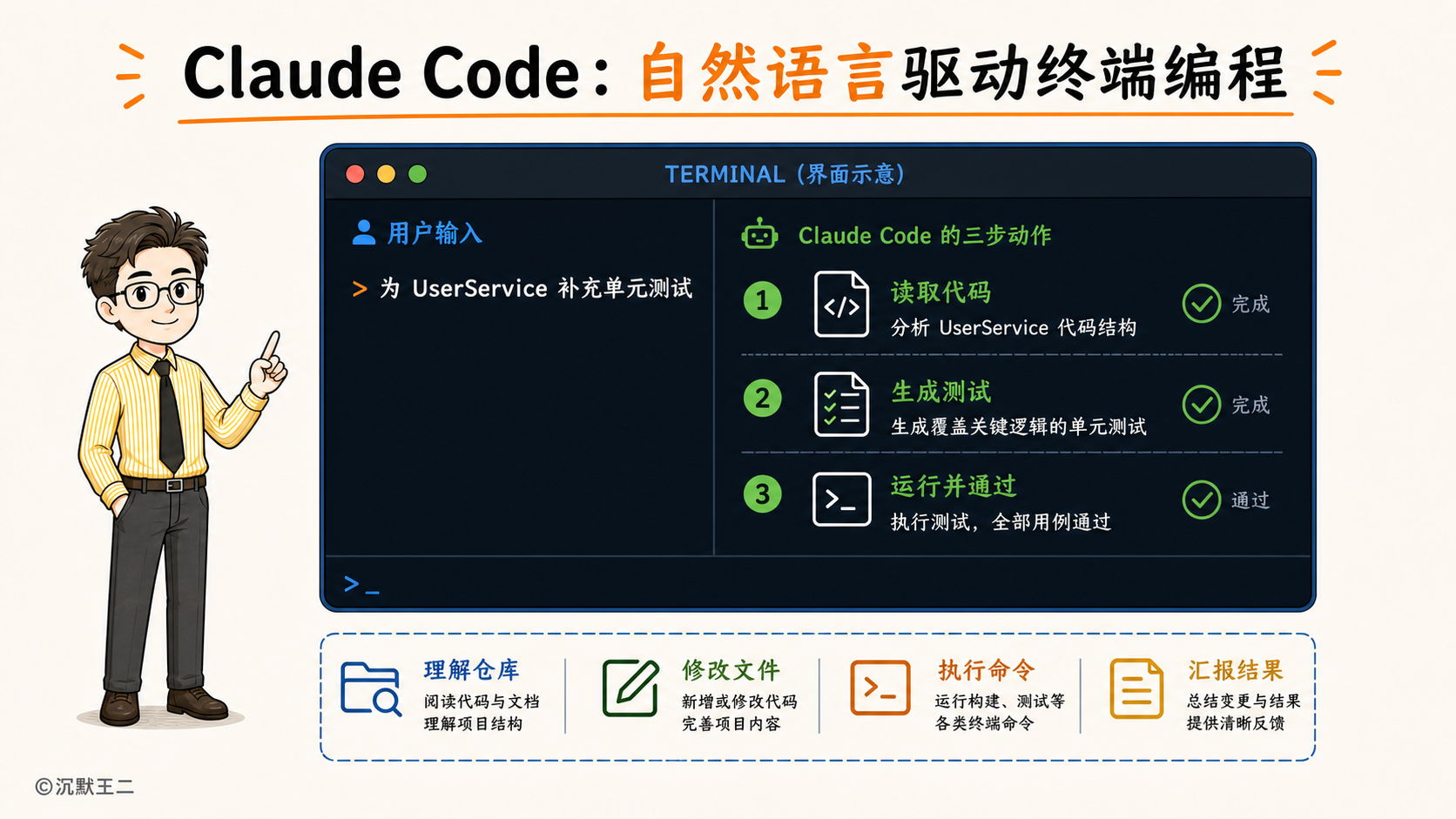Image resolution: width=1456 pixels, height=819 pixels.
Task: Click the green check circle in 读取代码 row
Action: [x=1202, y=304]
